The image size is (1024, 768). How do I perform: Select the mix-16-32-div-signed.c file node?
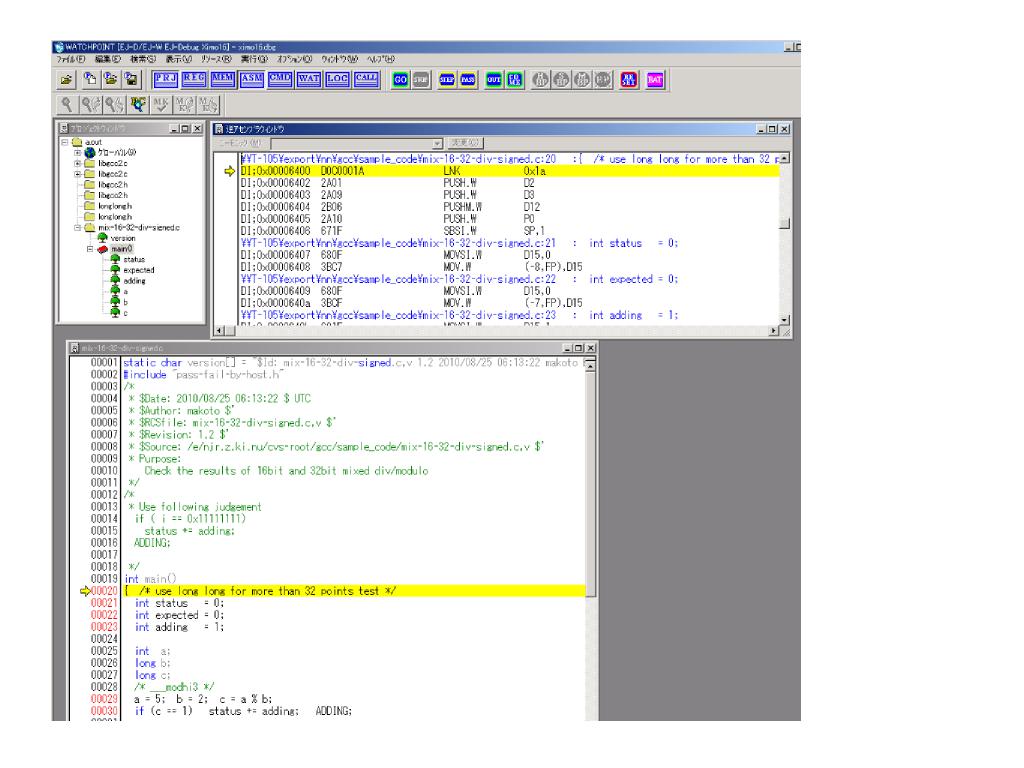[x=138, y=228]
